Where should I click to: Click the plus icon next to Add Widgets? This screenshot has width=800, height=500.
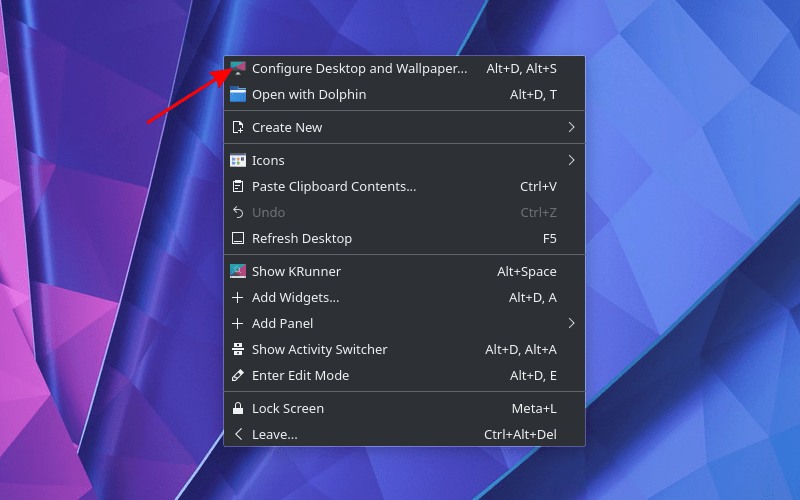click(x=238, y=297)
